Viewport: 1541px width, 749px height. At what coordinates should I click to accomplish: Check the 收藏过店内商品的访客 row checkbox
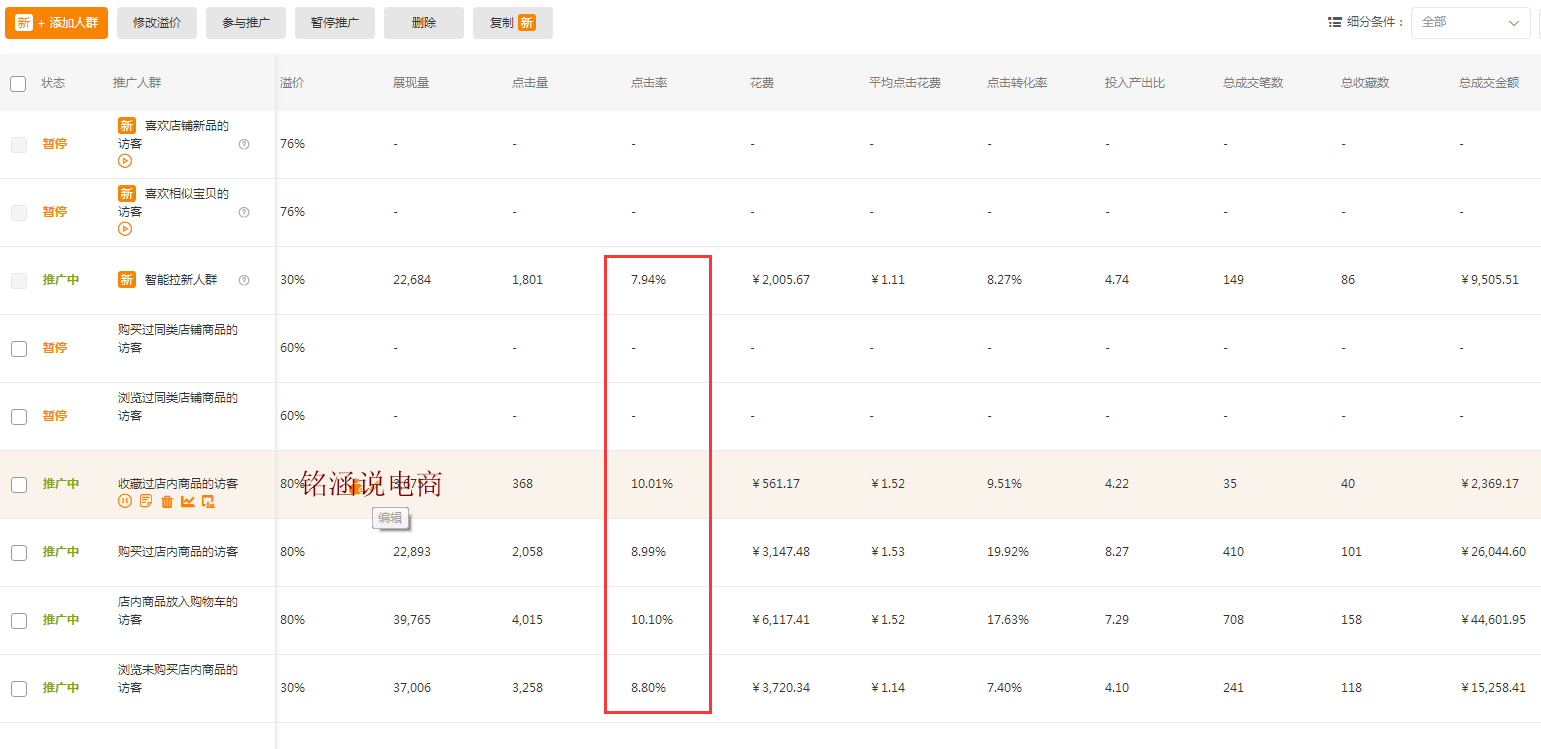click(18, 484)
